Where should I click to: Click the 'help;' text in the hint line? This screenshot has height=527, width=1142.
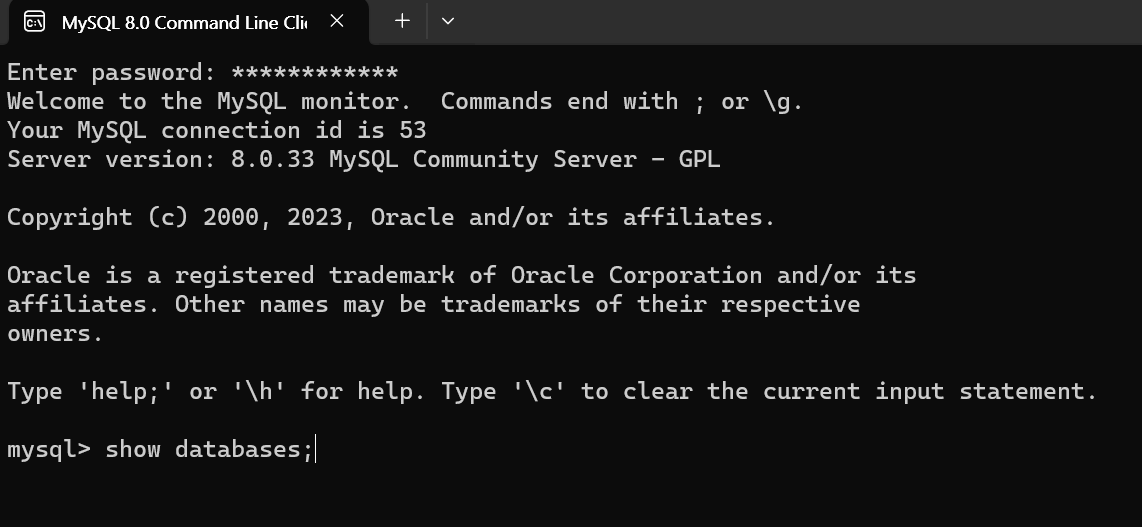(x=125, y=392)
